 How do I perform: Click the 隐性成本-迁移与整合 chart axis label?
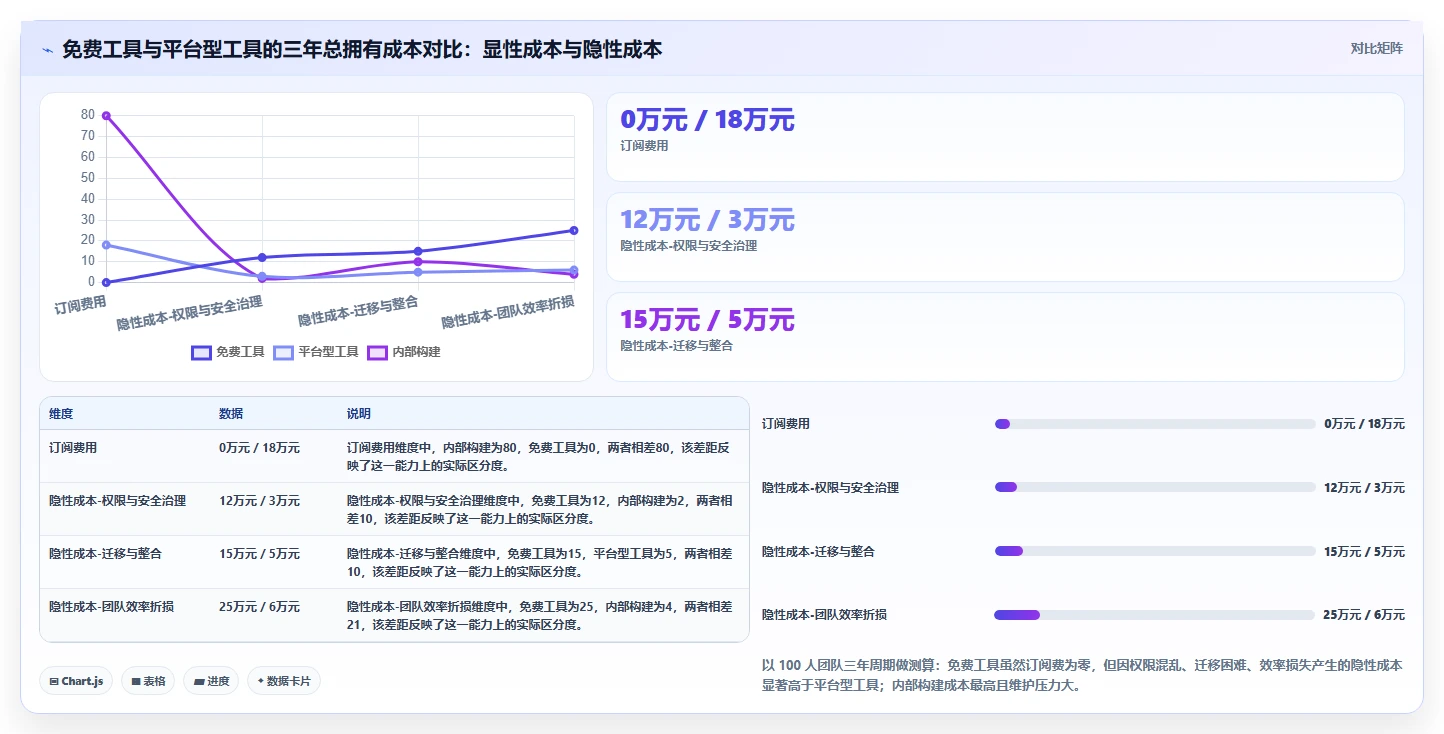tap(358, 311)
